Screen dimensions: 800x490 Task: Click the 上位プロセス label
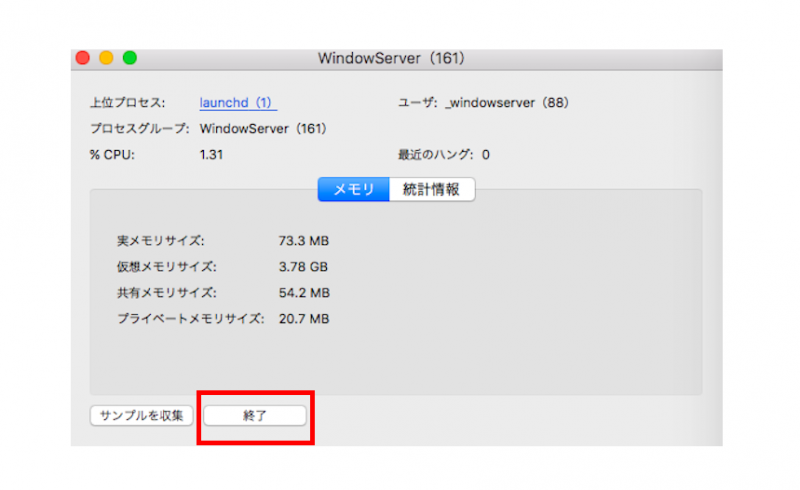tap(127, 103)
